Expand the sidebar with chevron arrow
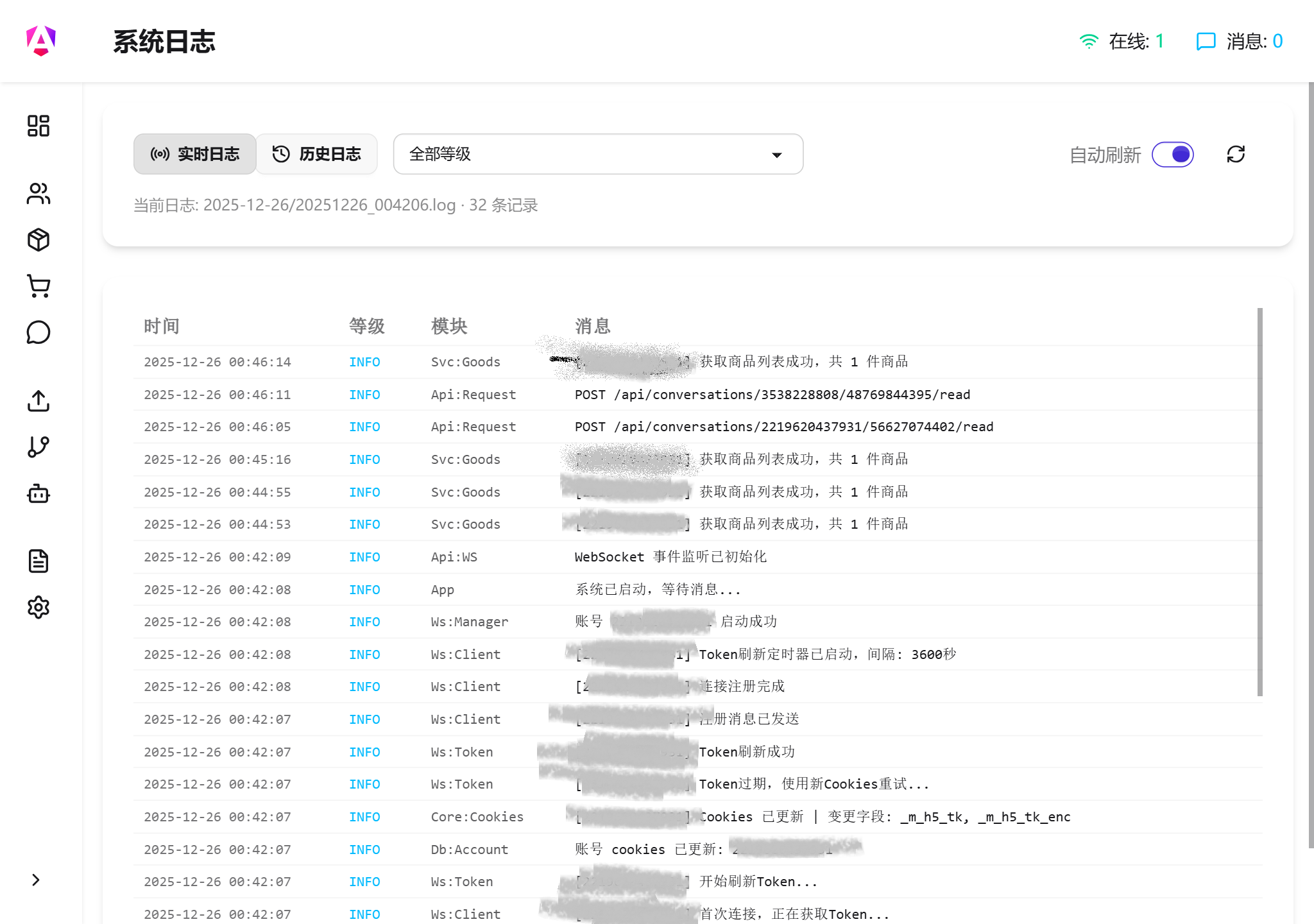The image size is (1314, 924). (36, 880)
